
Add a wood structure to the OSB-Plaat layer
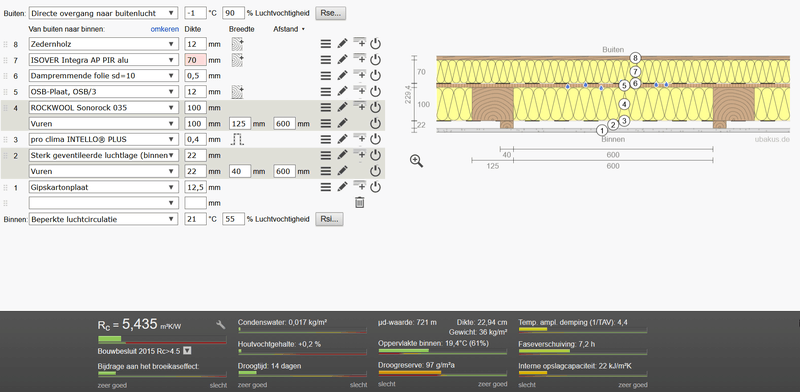click(237, 92)
